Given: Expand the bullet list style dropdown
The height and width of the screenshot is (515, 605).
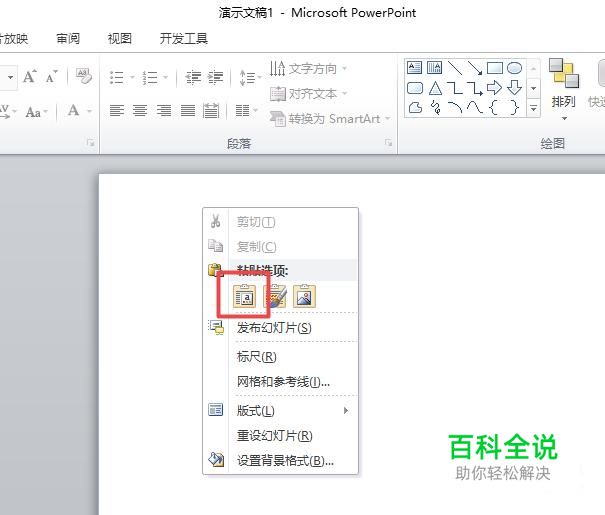Looking at the screenshot, I should click(132, 78).
